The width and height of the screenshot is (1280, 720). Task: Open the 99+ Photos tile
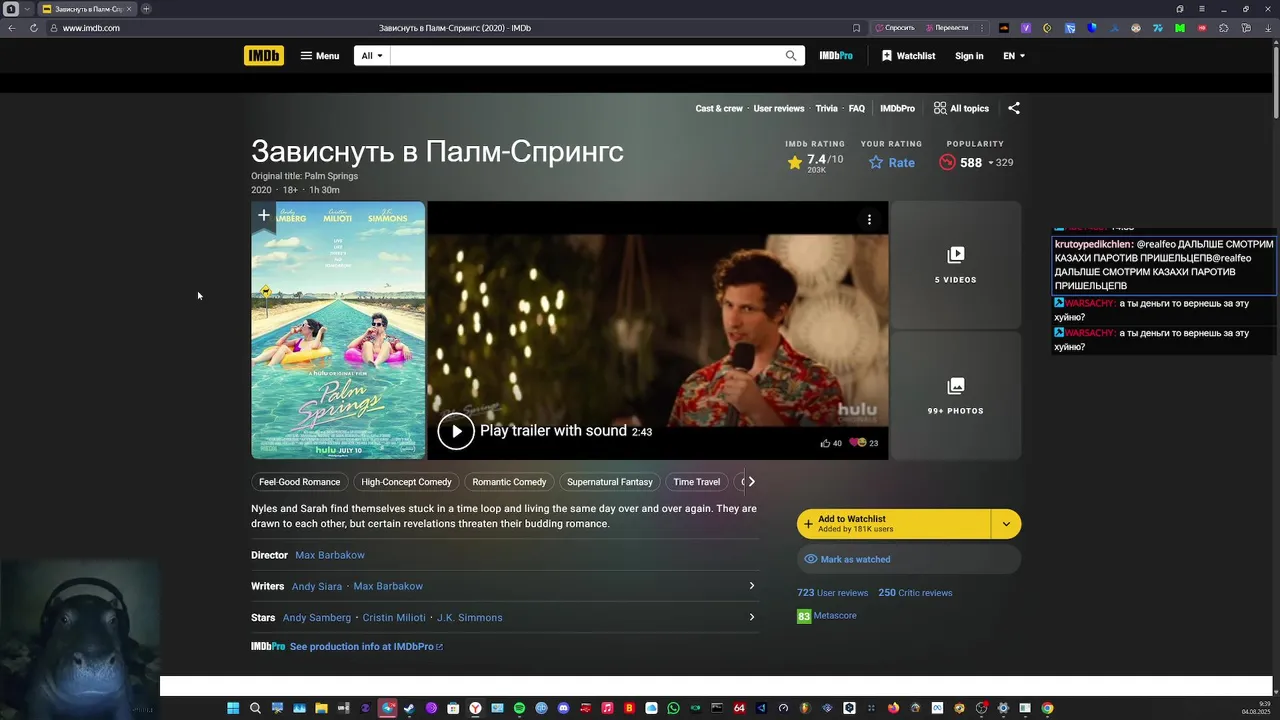click(956, 396)
